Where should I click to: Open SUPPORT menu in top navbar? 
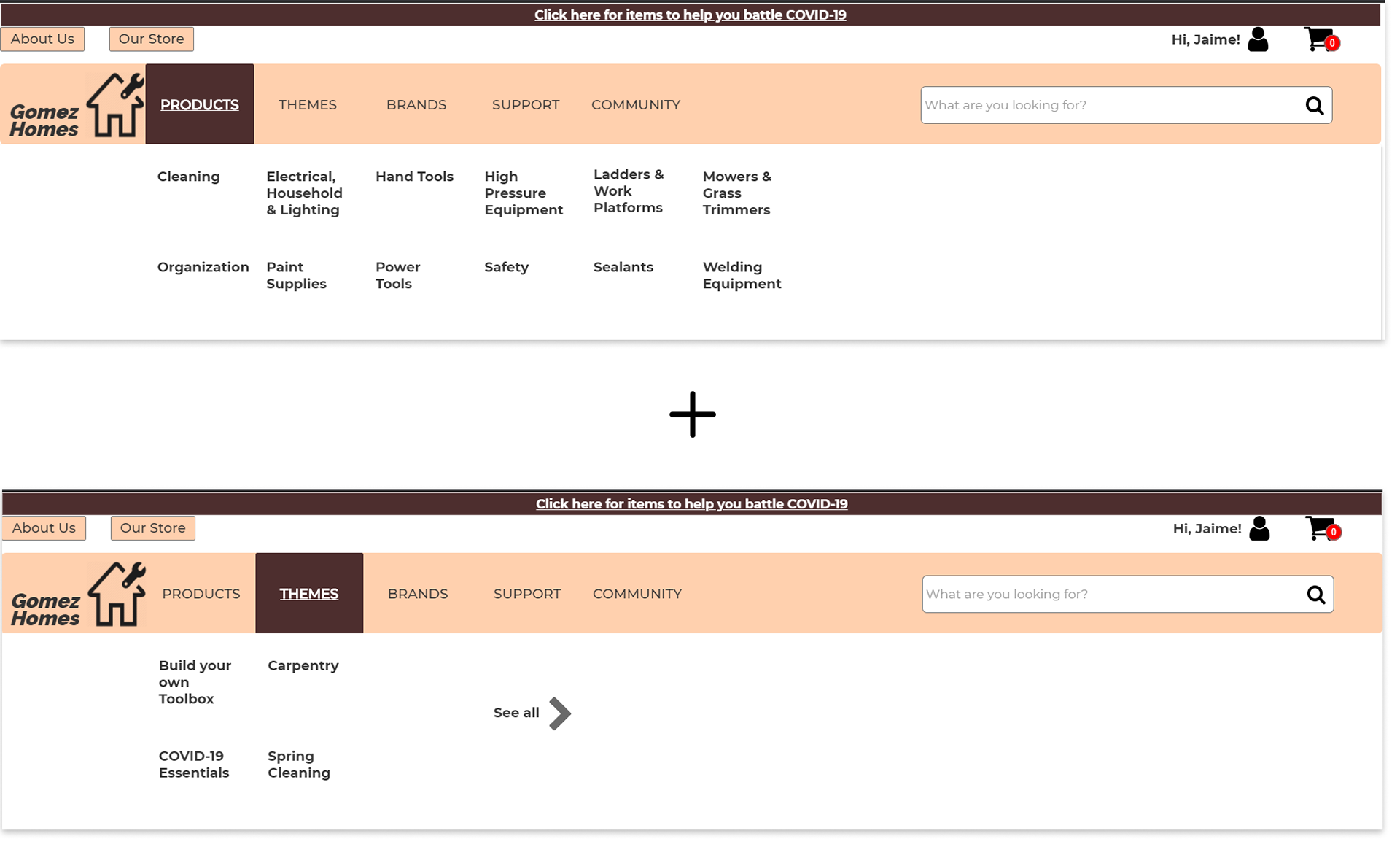tap(526, 104)
